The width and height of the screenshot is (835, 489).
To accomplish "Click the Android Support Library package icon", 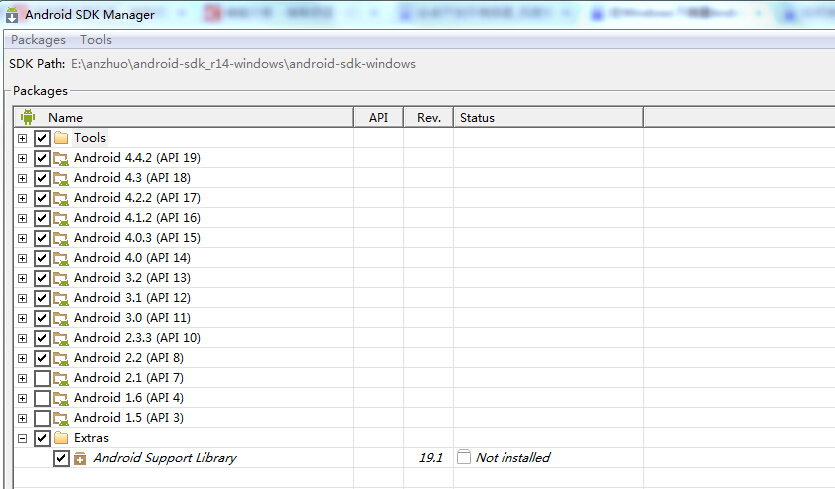I will pos(80,458).
